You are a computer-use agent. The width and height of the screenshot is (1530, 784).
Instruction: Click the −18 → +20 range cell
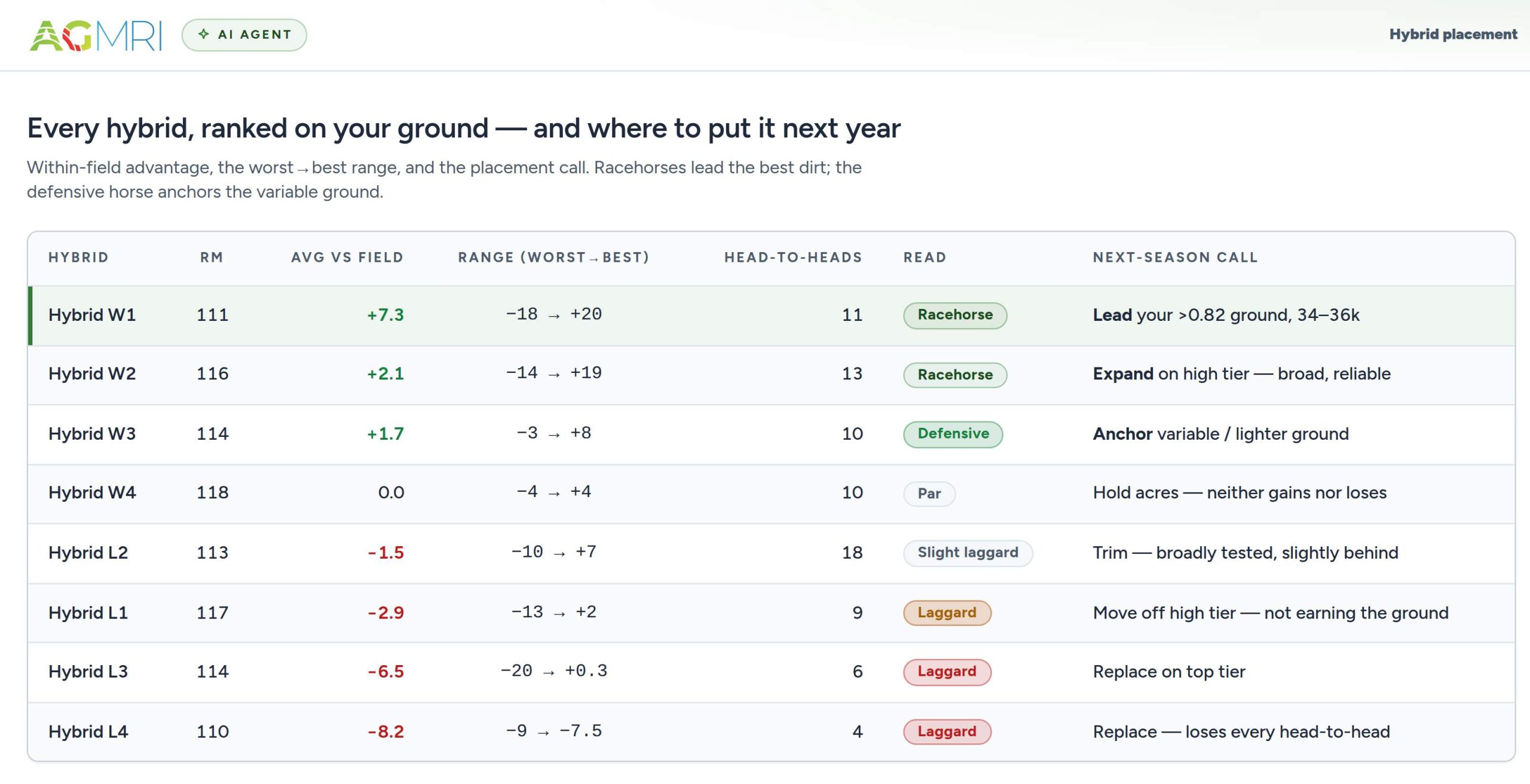[553, 314]
